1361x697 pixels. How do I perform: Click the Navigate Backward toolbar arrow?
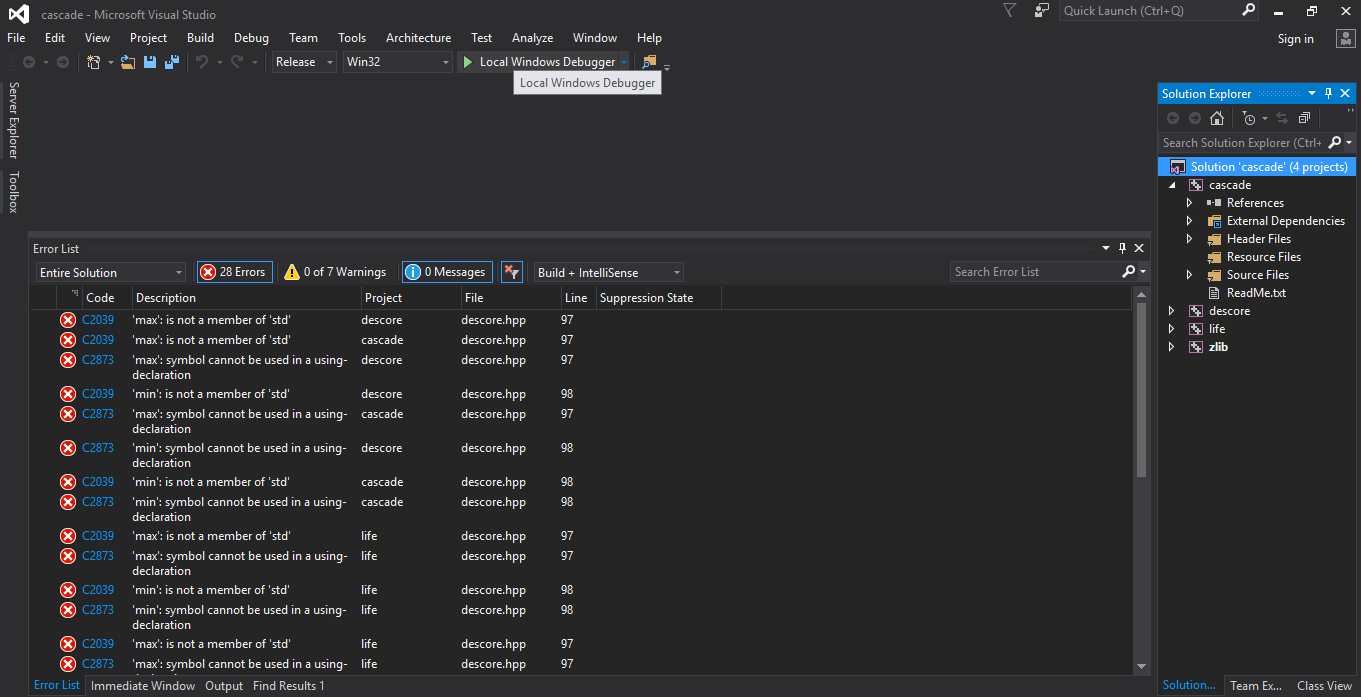[x=29, y=62]
